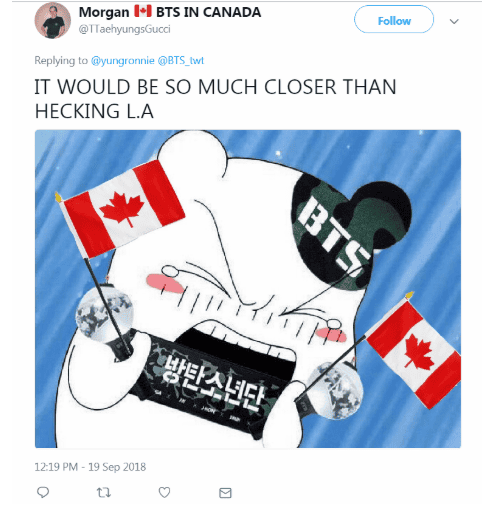Expand the tweet options chevron menu
Viewport: 491px width, 507px height.
(454, 22)
